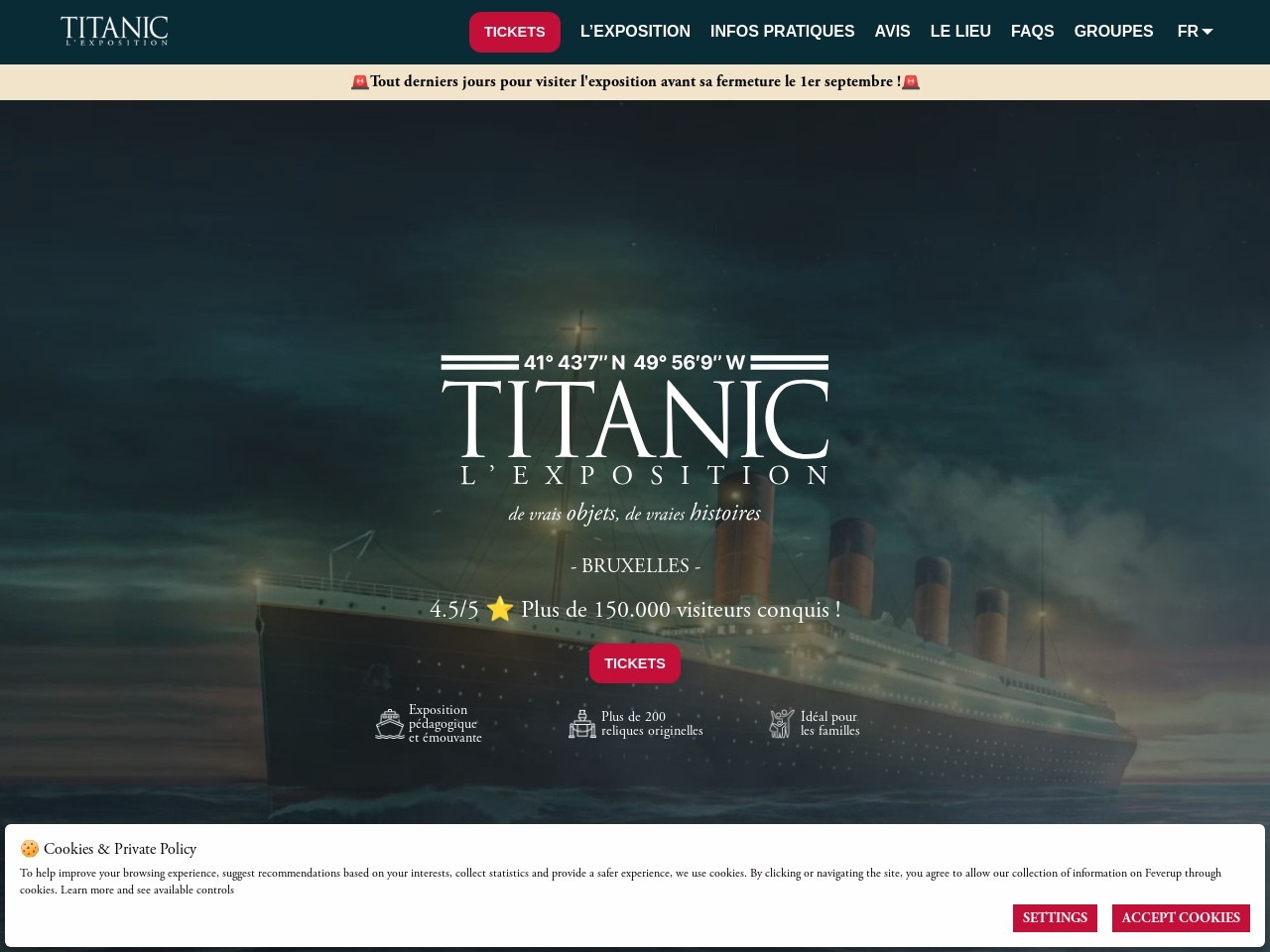Screen dimensions: 1270x952
Task: Click the family icon beside Idéal pour
Action: coord(783,724)
